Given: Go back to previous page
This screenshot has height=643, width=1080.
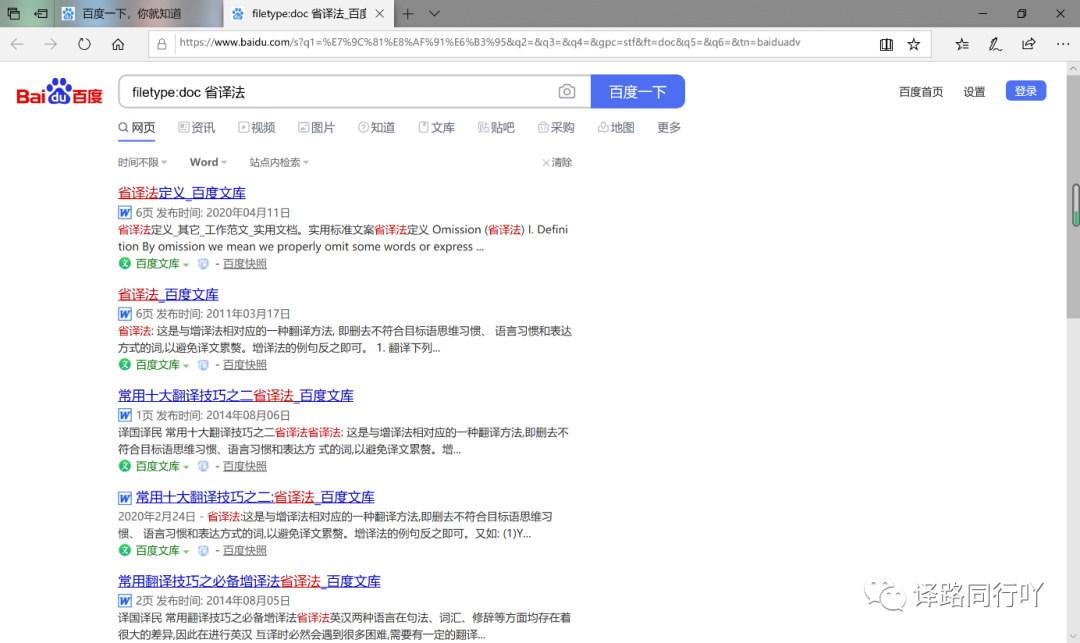Looking at the screenshot, I should tap(17, 44).
